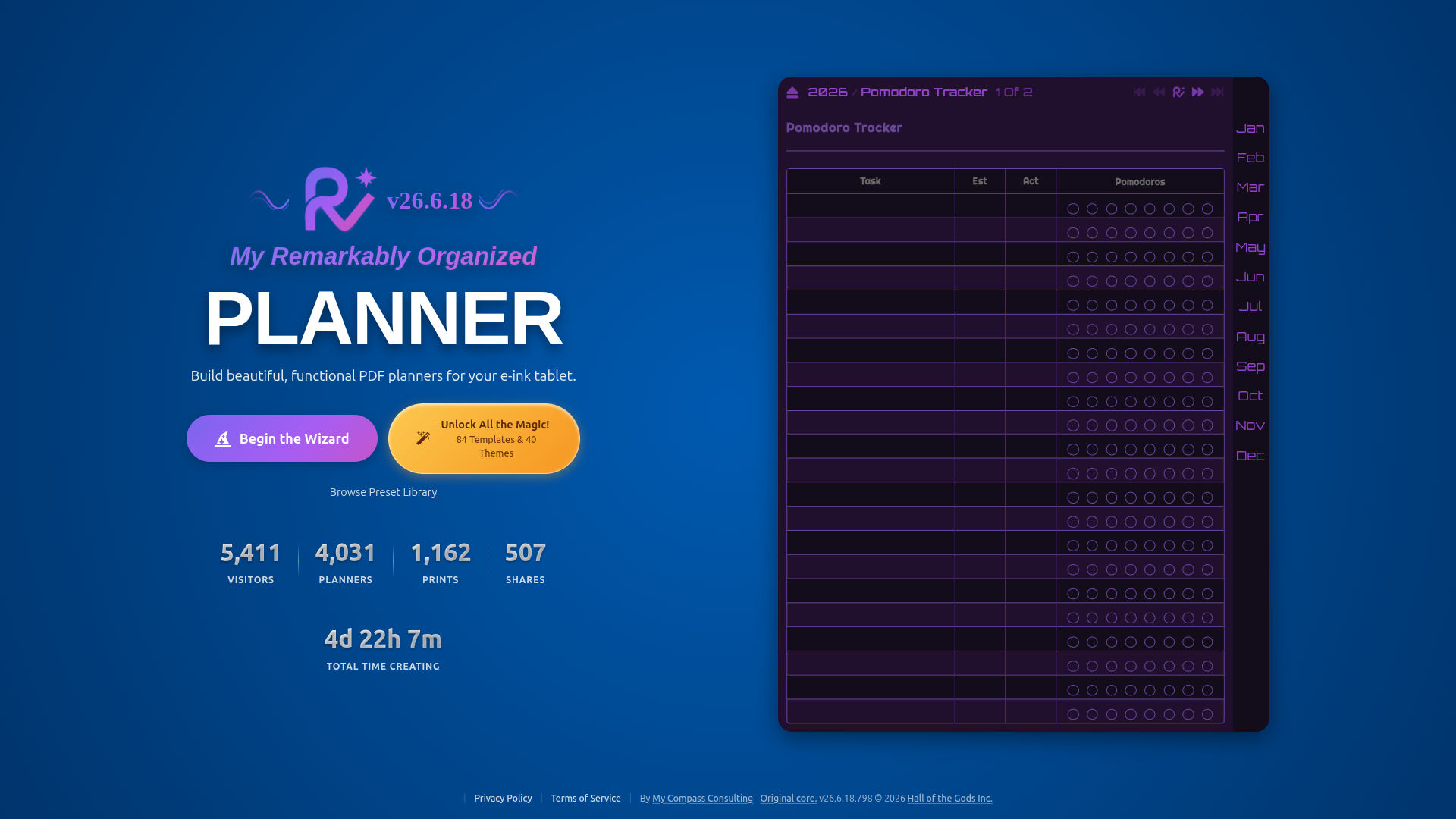This screenshot has width=1456, height=819.
Task: Open the Jan month tab
Action: 1250,128
